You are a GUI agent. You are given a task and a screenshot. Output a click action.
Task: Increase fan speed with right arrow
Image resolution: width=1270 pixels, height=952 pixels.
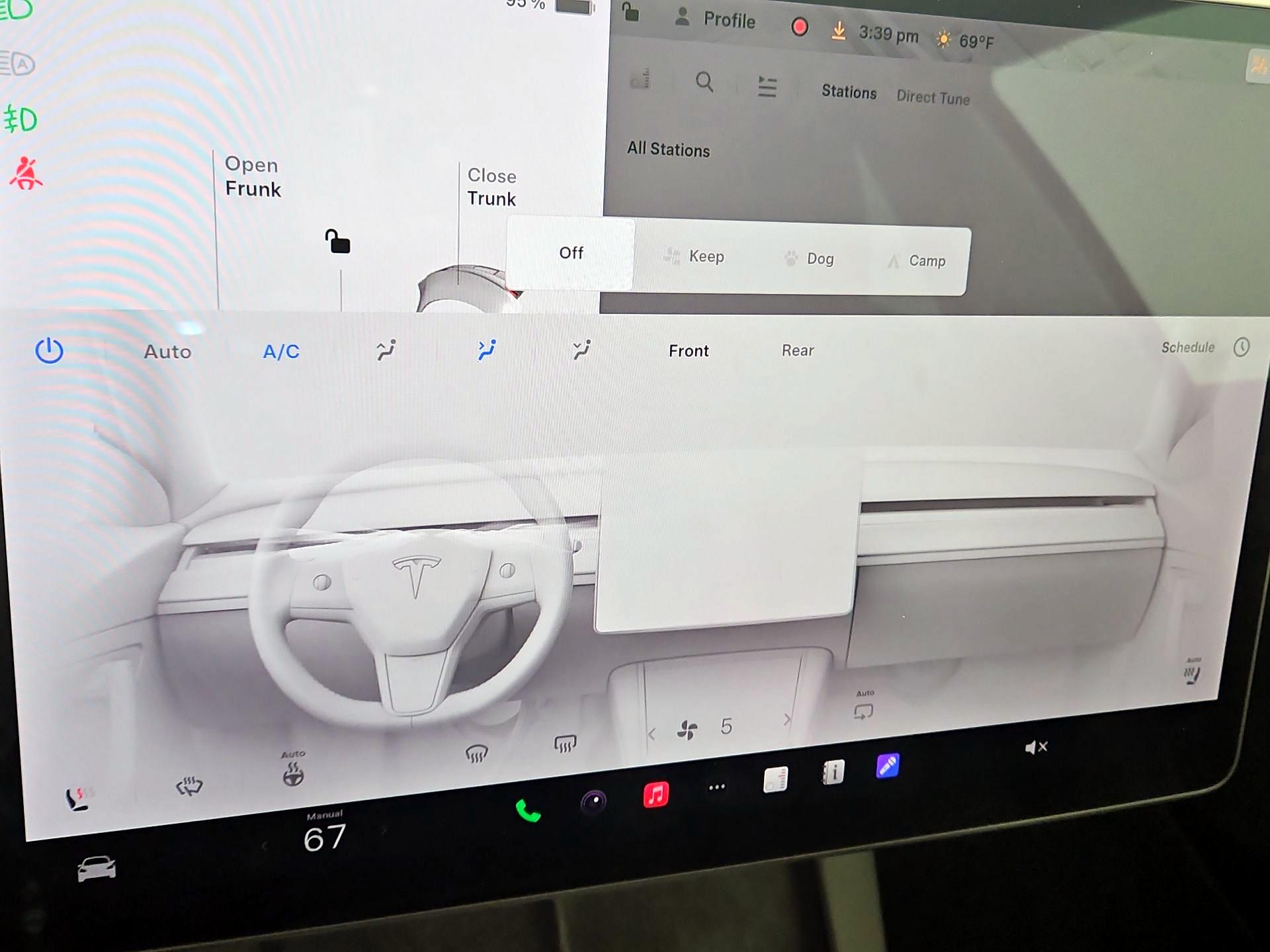pyautogui.click(x=787, y=719)
